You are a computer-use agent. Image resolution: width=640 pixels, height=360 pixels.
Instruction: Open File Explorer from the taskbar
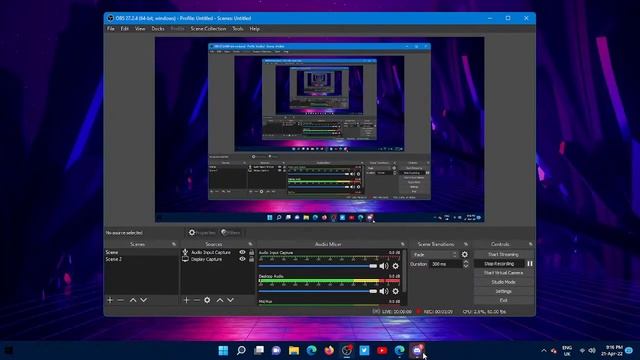pos(294,350)
